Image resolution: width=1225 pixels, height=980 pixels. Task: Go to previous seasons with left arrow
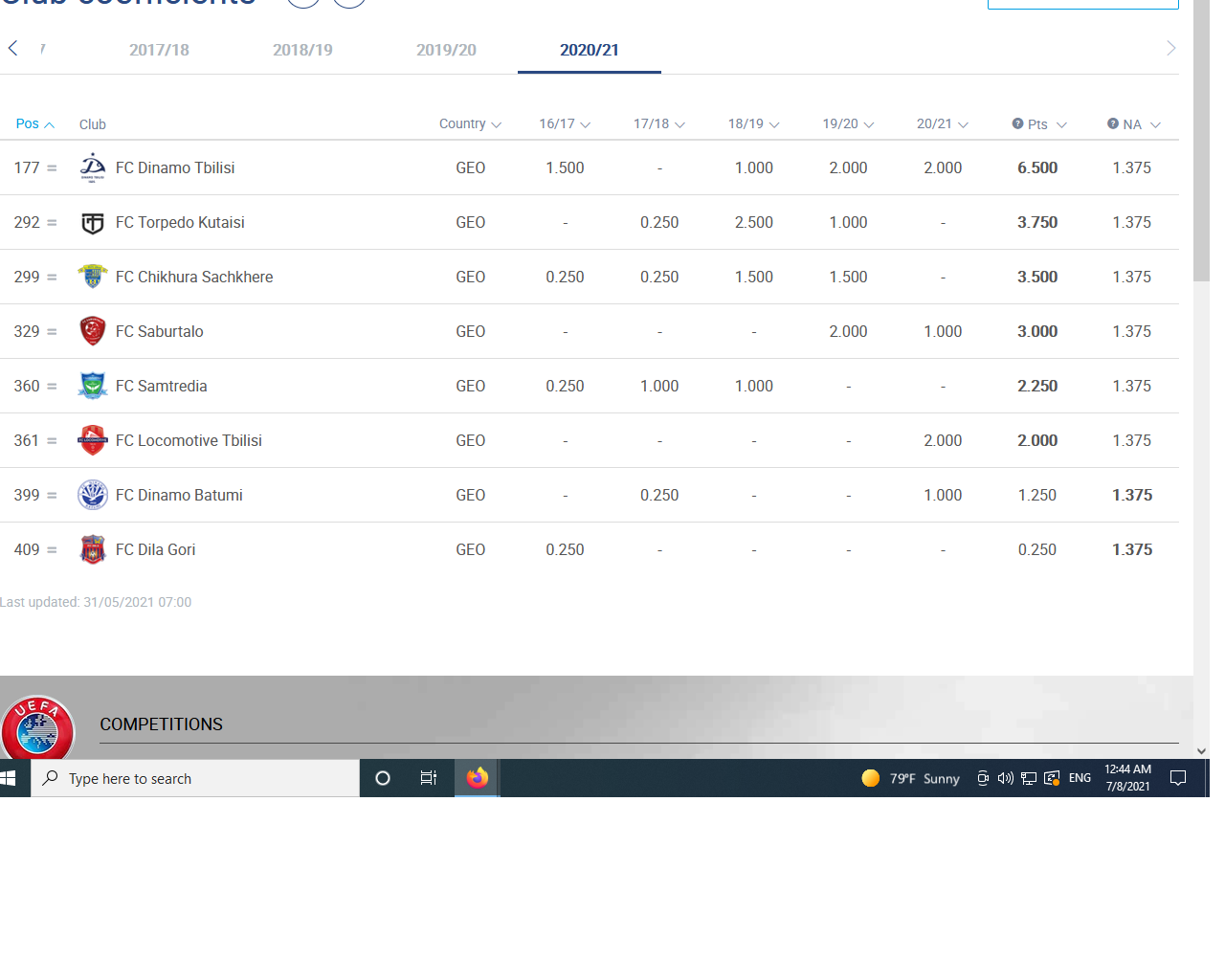click(x=13, y=48)
